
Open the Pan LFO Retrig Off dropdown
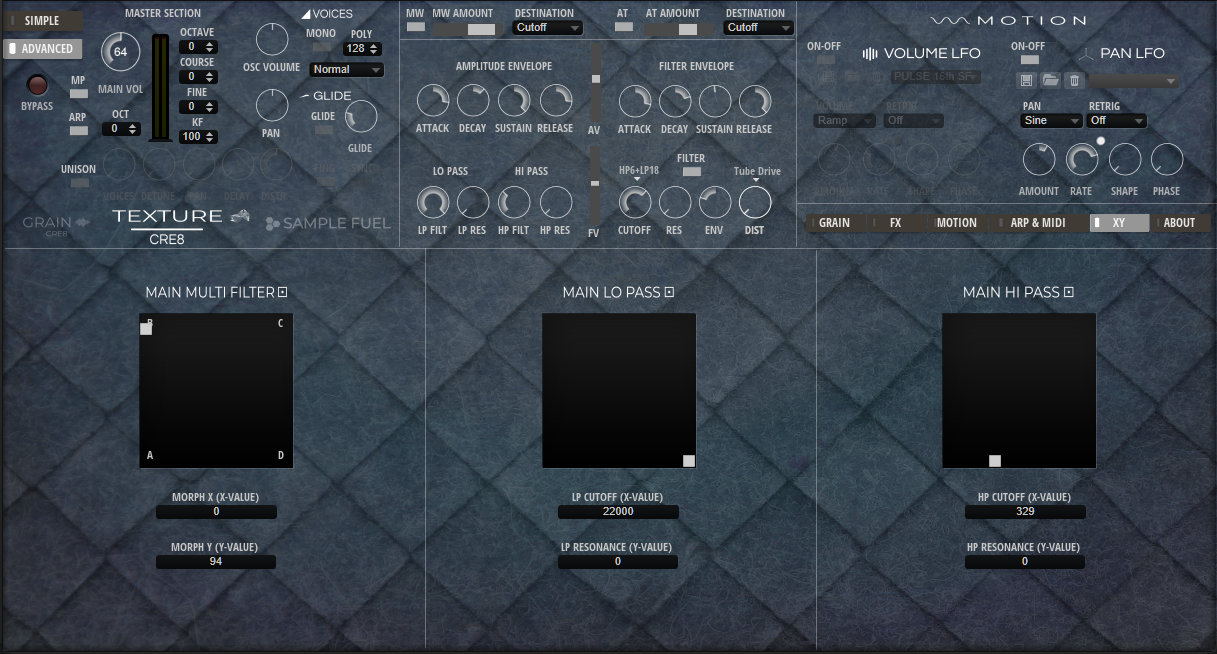(x=1117, y=121)
